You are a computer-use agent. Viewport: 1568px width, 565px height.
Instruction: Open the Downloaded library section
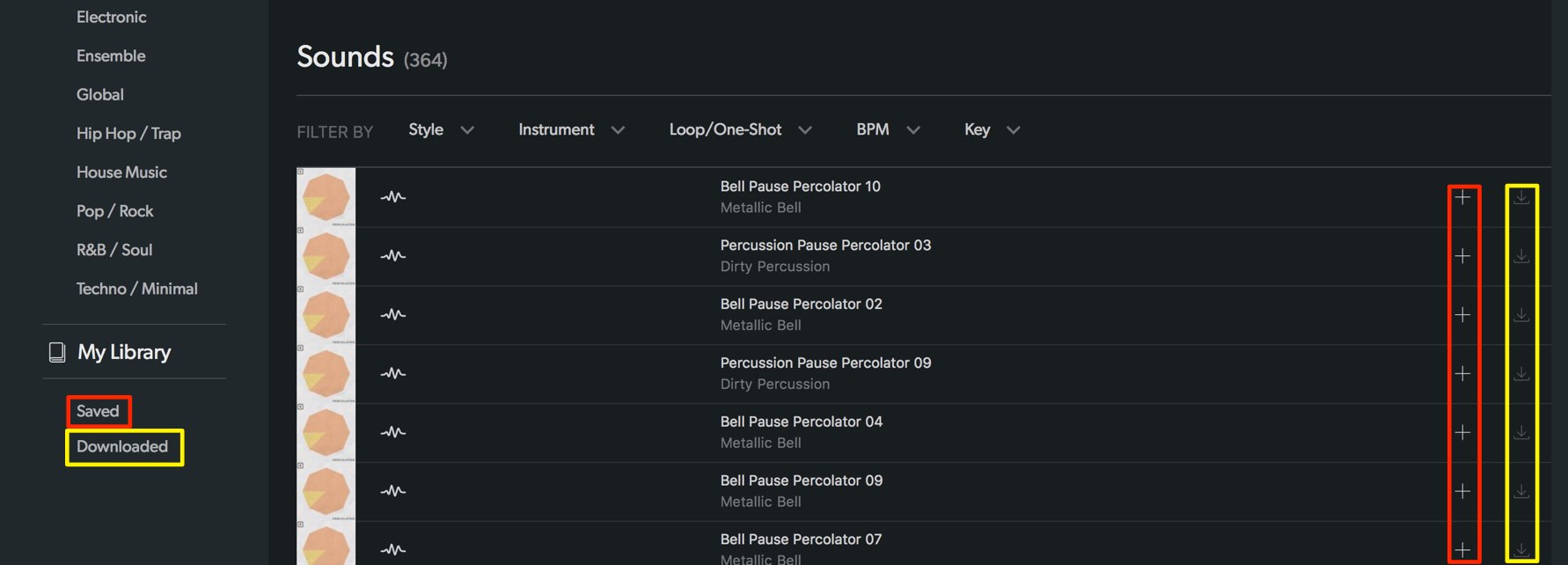(x=122, y=446)
